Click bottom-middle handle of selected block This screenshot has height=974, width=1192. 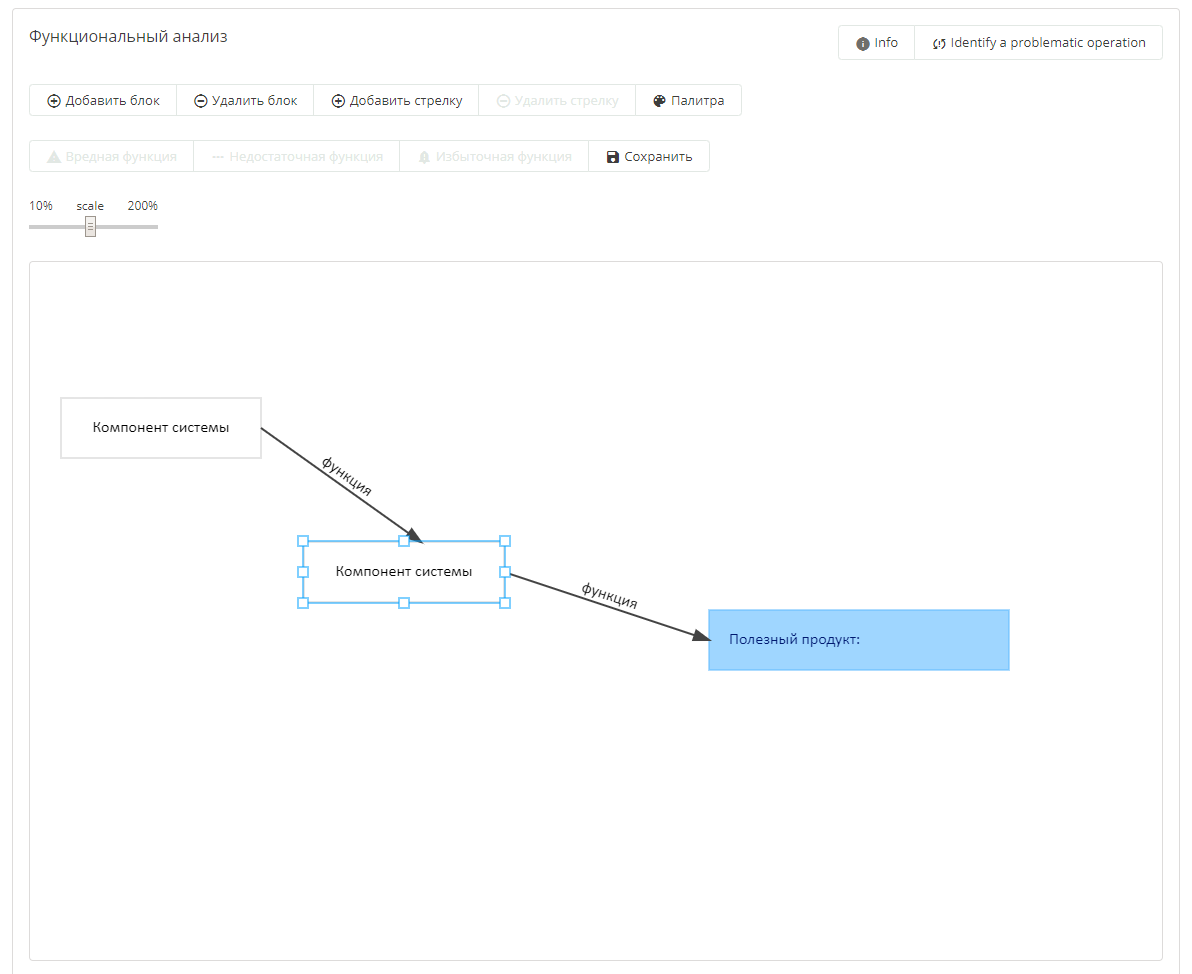[404, 603]
